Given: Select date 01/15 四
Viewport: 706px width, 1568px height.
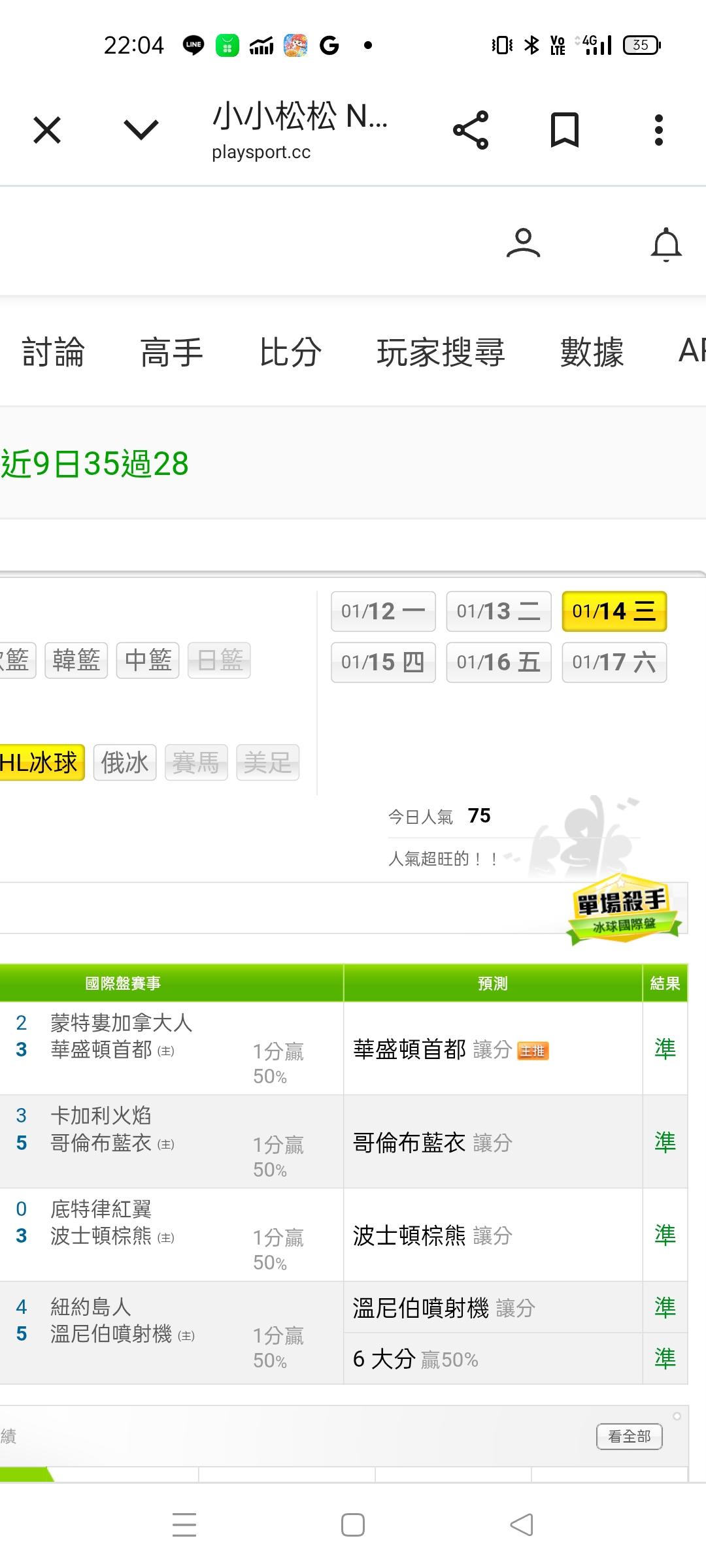Looking at the screenshot, I should coord(383,662).
